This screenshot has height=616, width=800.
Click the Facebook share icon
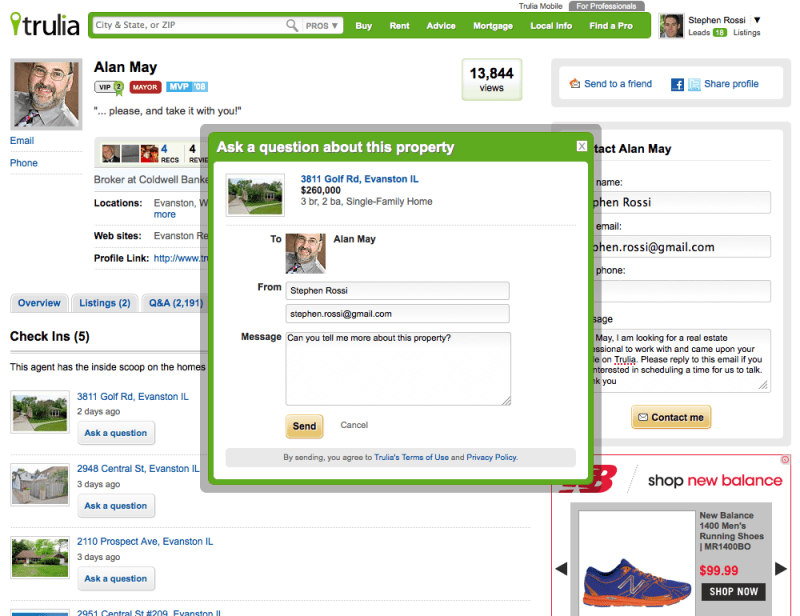pyautogui.click(x=677, y=84)
